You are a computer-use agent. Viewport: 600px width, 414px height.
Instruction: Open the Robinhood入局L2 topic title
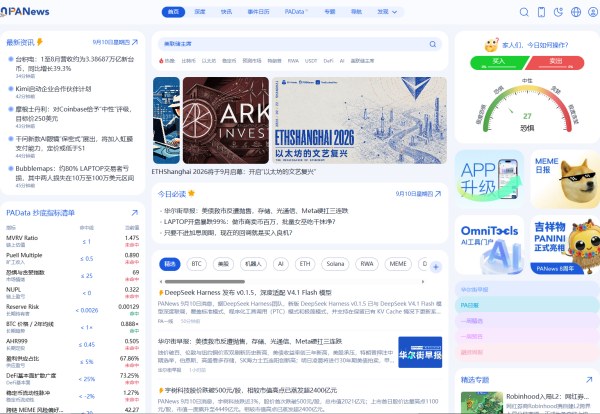click(548, 396)
